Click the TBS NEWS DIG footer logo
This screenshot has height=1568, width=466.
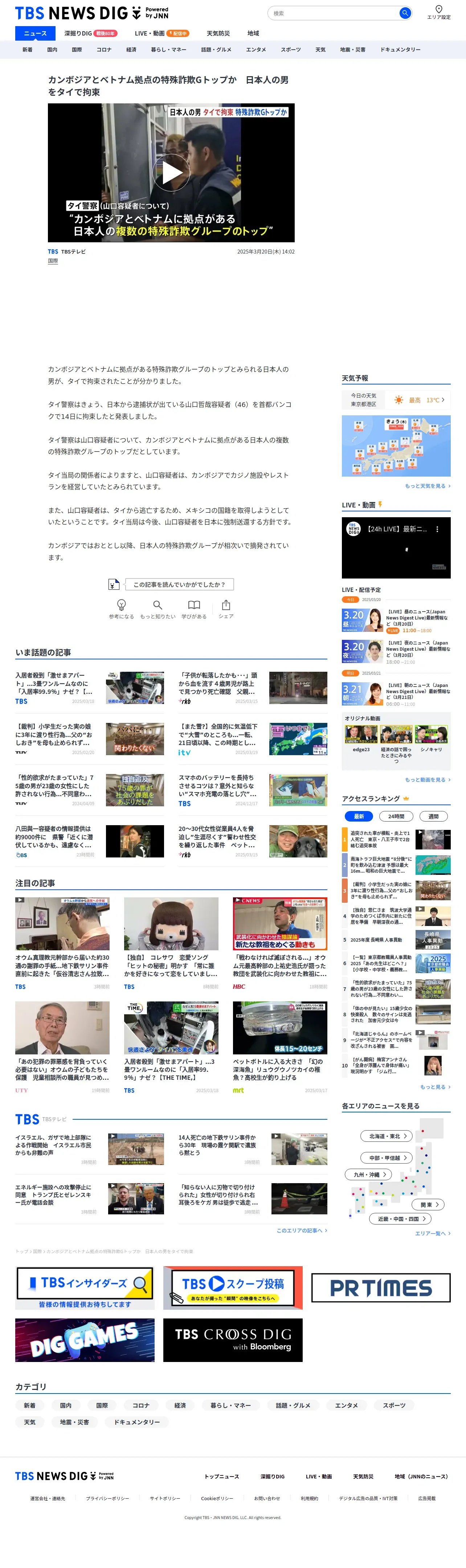point(64,1476)
